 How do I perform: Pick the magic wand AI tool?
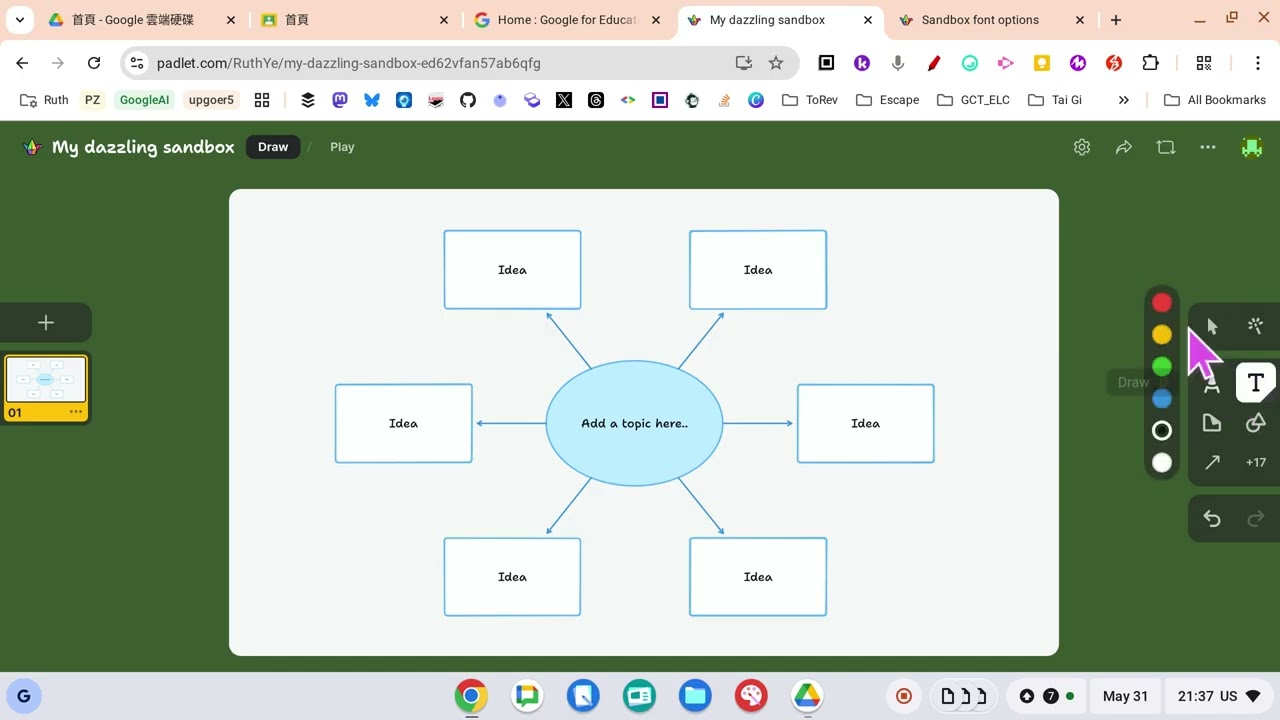point(1256,326)
